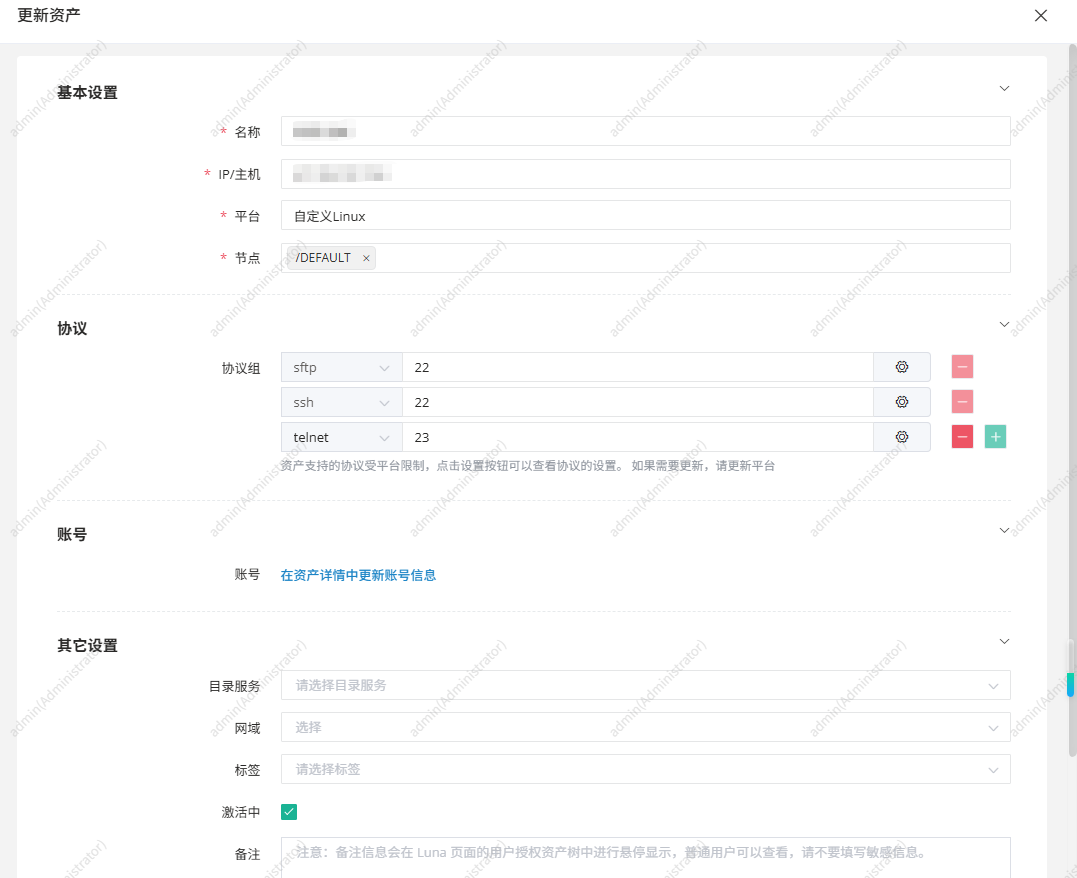Remove the sftp protocol row
Viewport: 1077px width, 878px height.
962,367
